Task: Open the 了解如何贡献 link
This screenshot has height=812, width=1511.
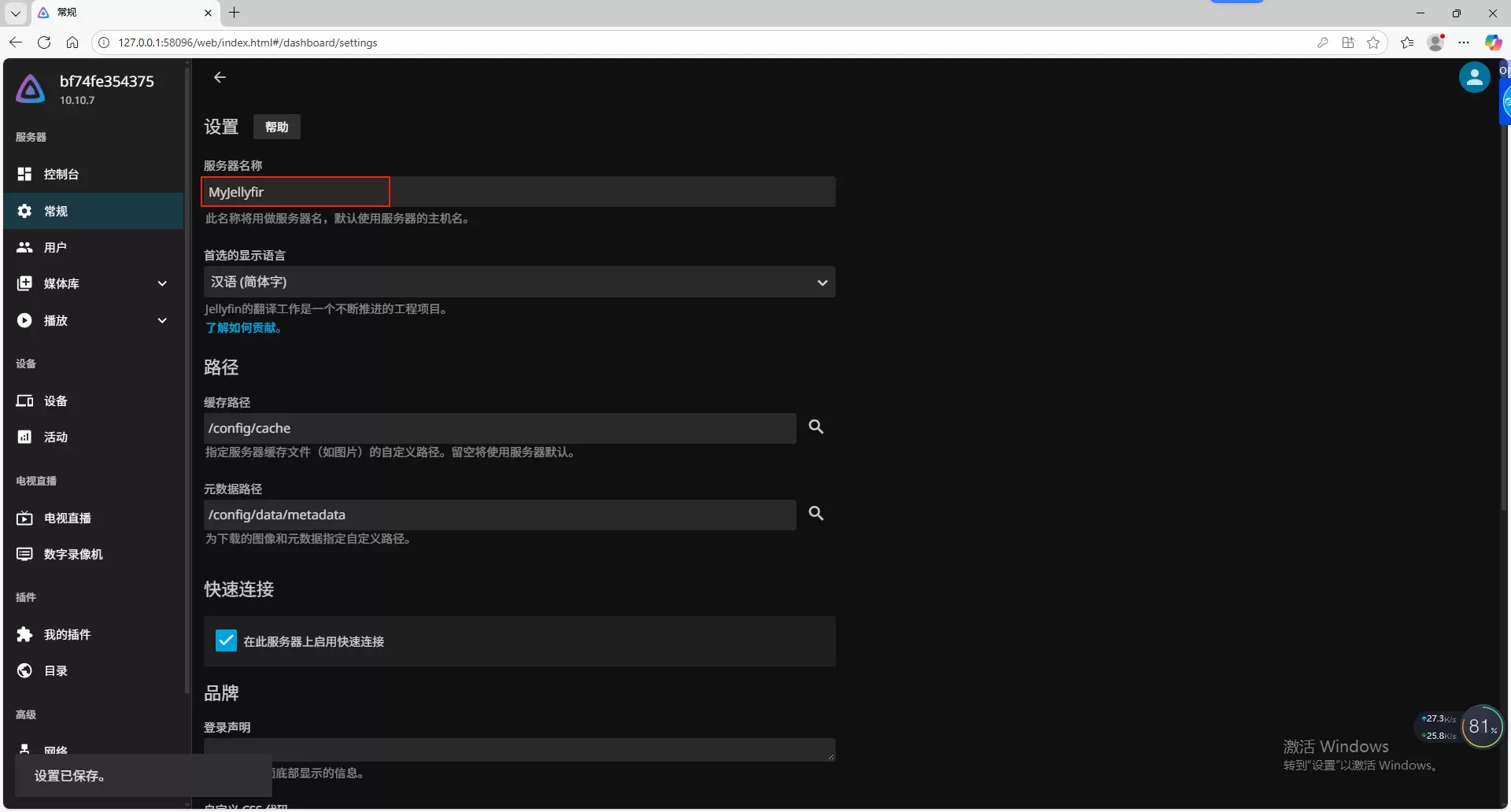Action: 243,328
